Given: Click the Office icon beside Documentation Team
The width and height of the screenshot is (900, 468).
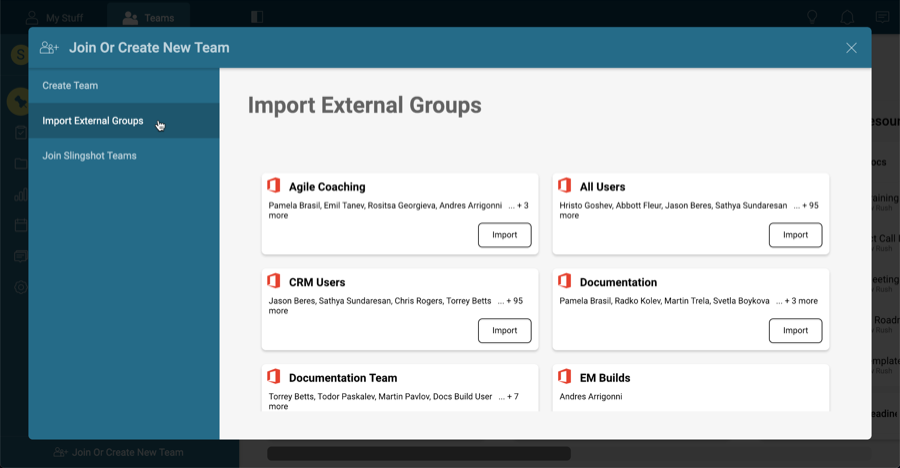Looking at the screenshot, I should [x=273, y=377].
